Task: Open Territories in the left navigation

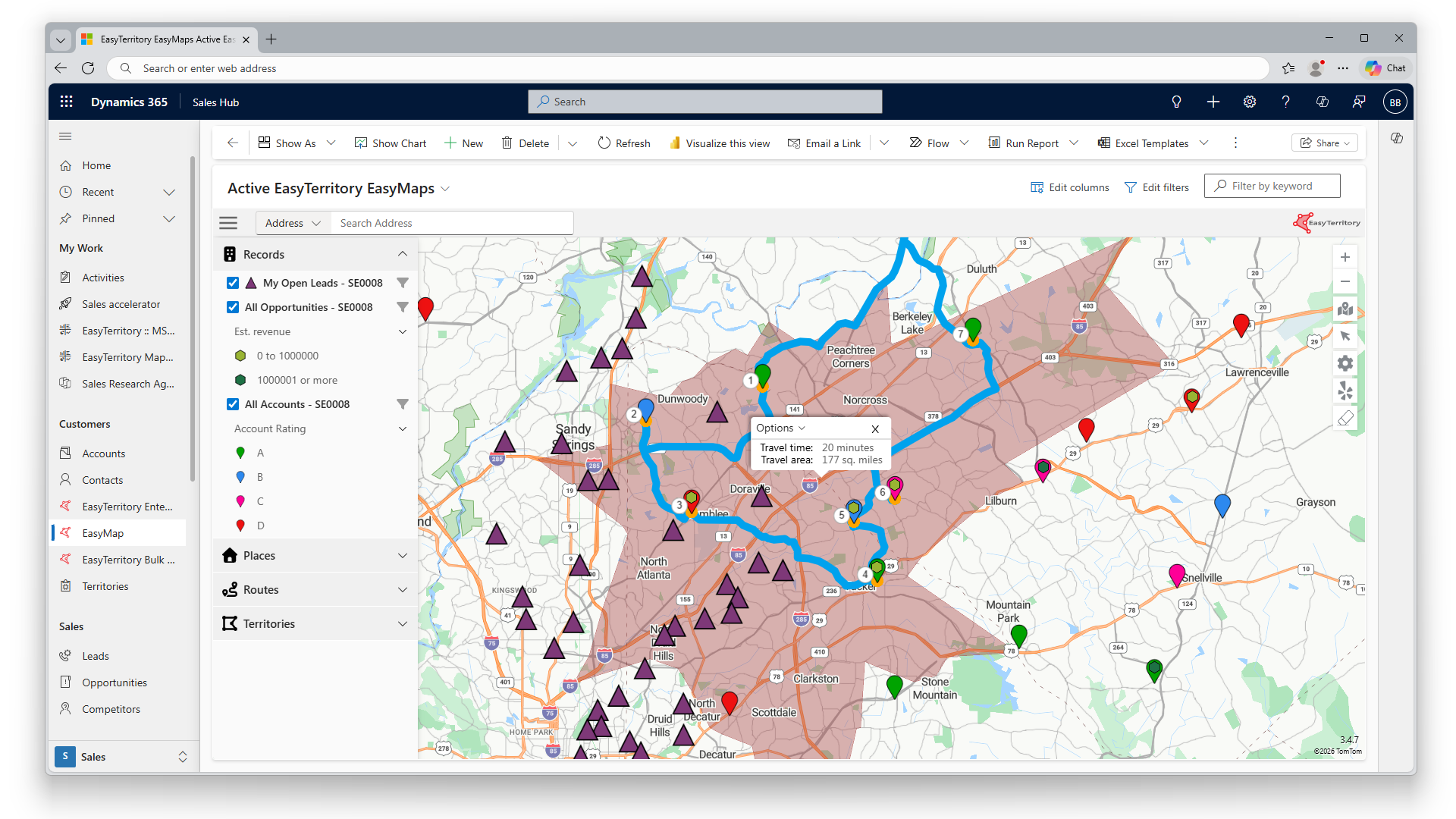Action: point(105,586)
